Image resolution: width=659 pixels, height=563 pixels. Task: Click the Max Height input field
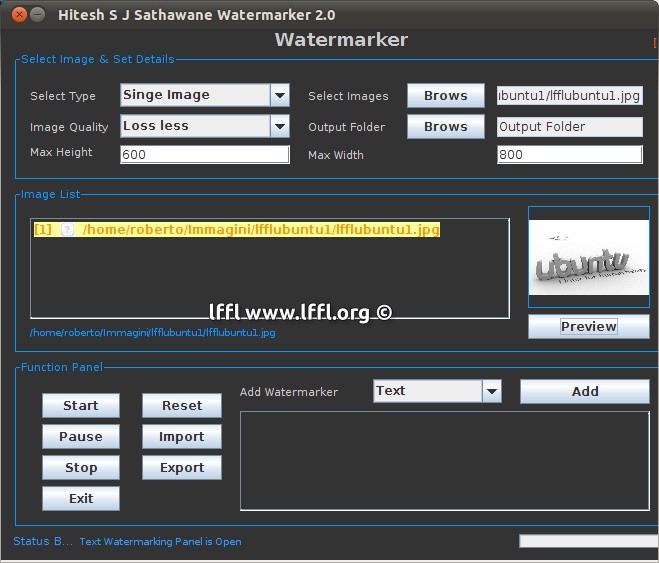pos(204,155)
